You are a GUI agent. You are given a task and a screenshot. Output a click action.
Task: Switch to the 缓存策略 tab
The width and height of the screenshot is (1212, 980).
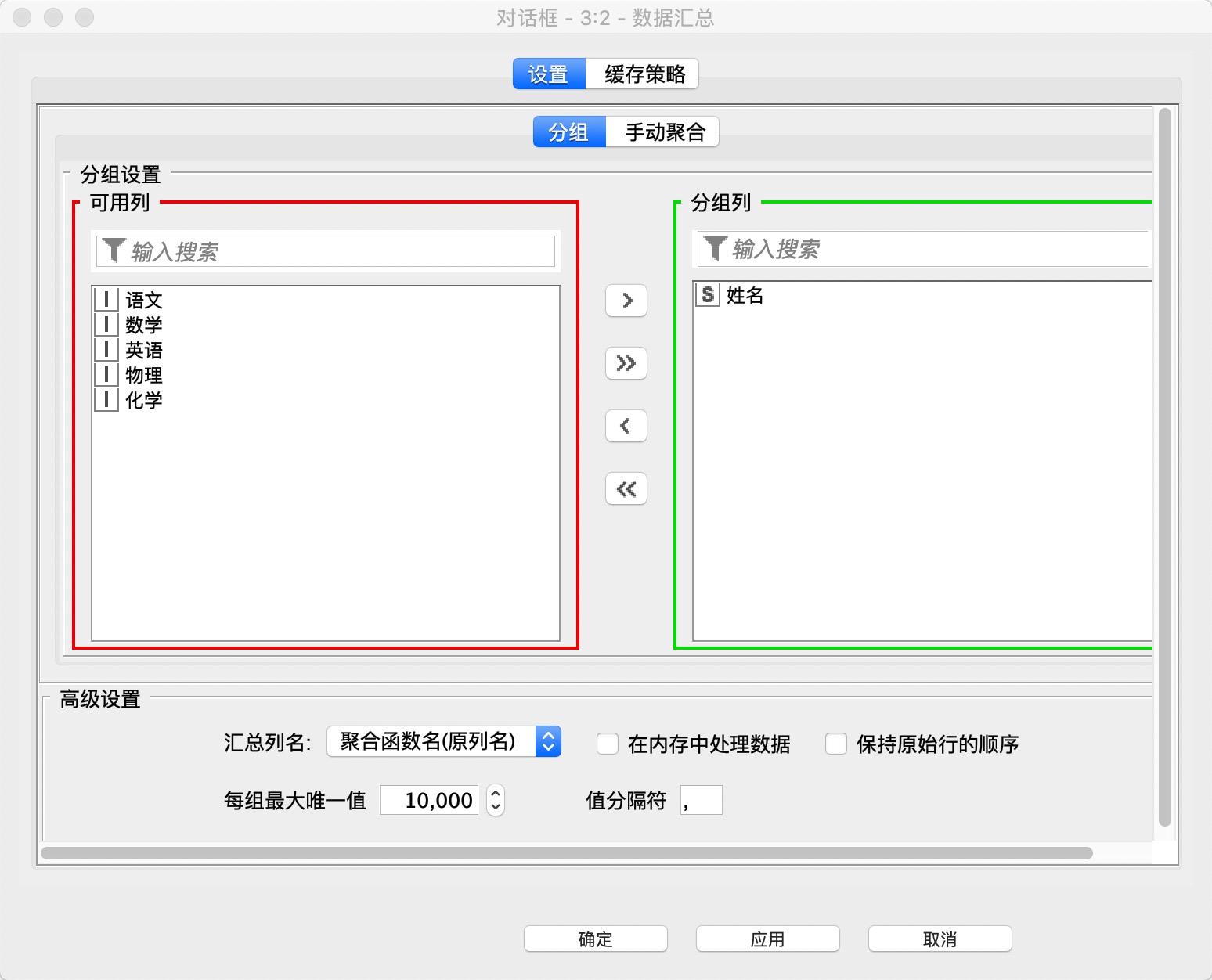(644, 74)
